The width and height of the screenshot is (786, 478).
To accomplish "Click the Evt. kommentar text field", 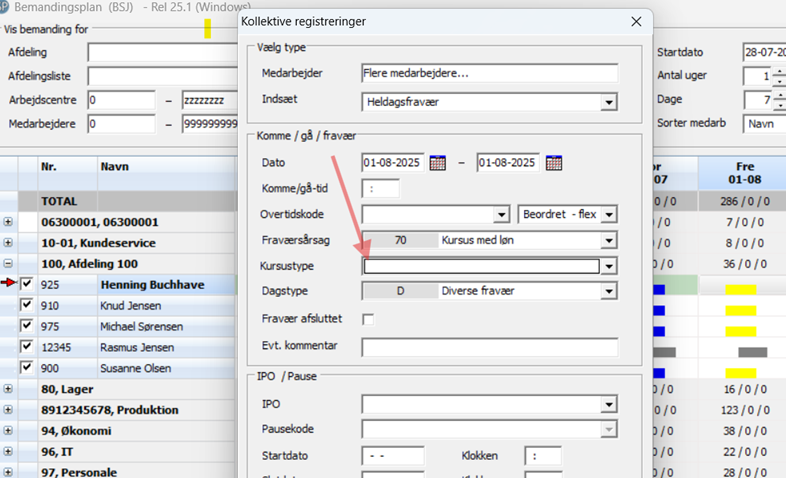I will click(x=489, y=347).
